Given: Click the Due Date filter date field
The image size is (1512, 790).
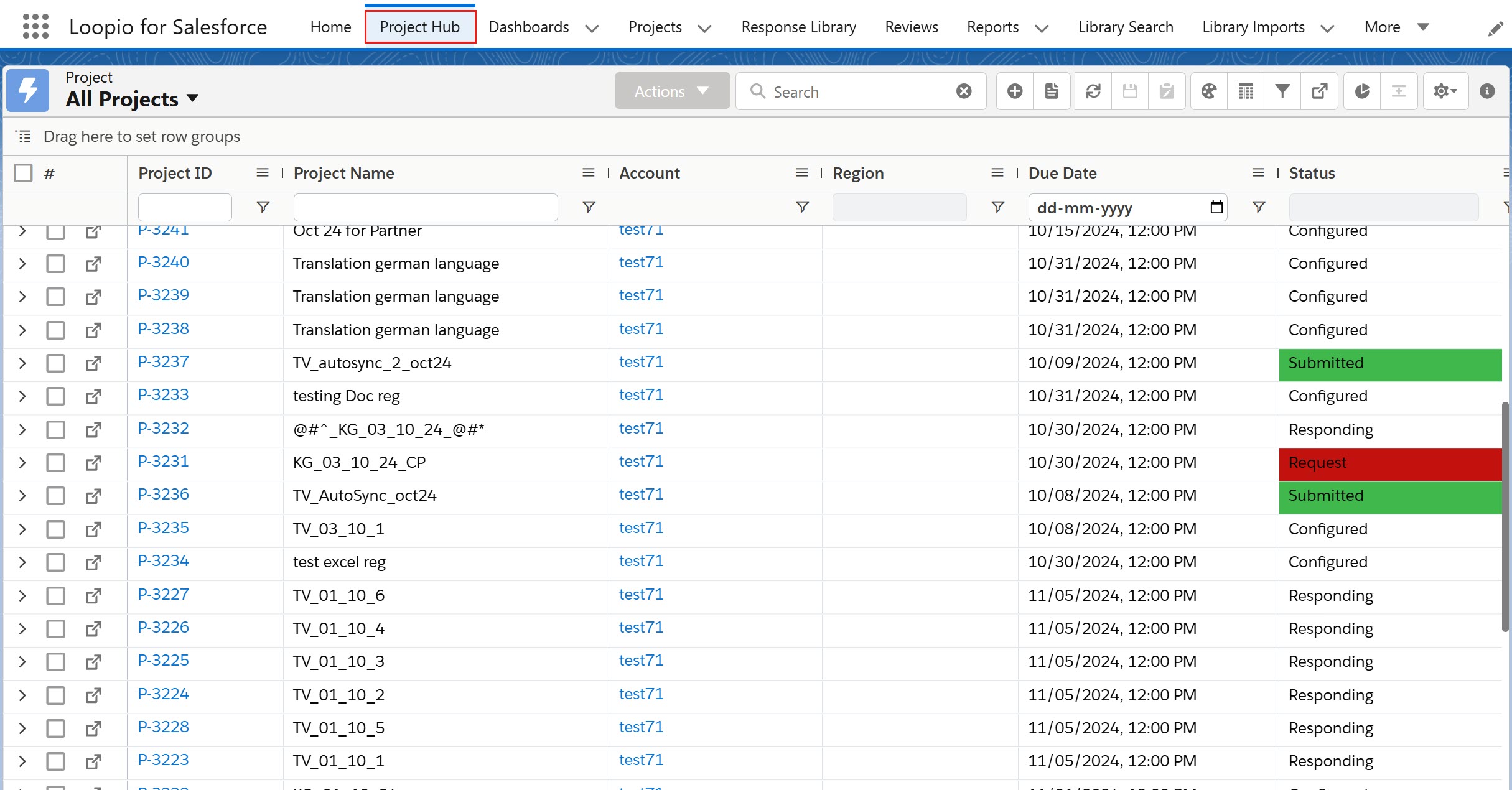Looking at the screenshot, I should coord(1127,207).
